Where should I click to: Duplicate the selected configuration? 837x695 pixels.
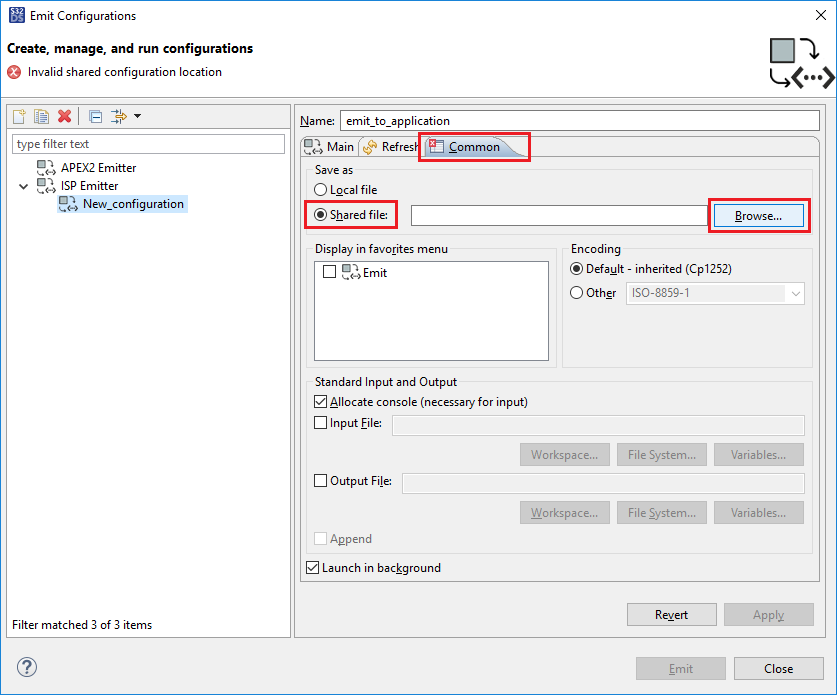42,116
